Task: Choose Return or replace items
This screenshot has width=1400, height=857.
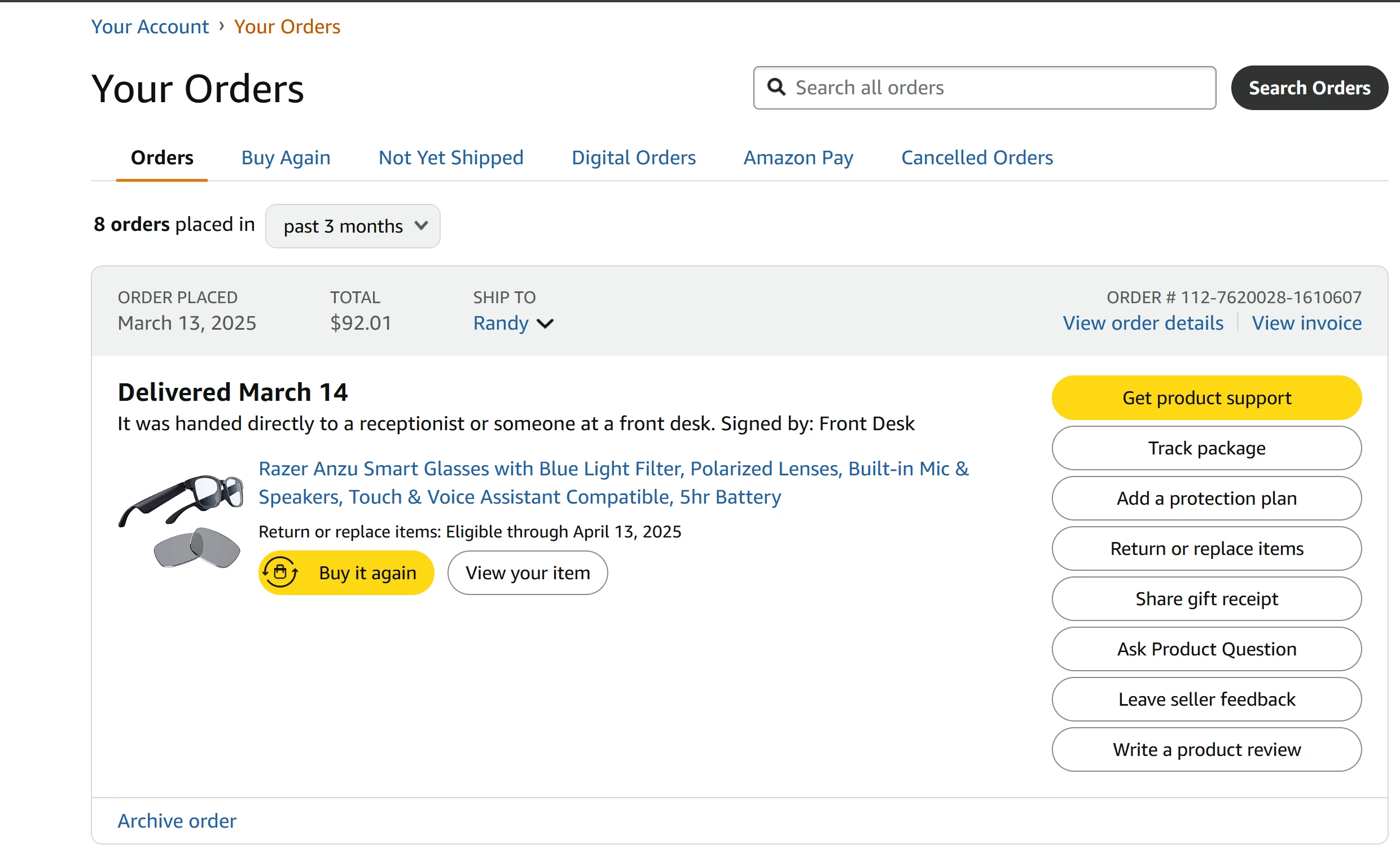Action: pyautogui.click(x=1206, y=548)
